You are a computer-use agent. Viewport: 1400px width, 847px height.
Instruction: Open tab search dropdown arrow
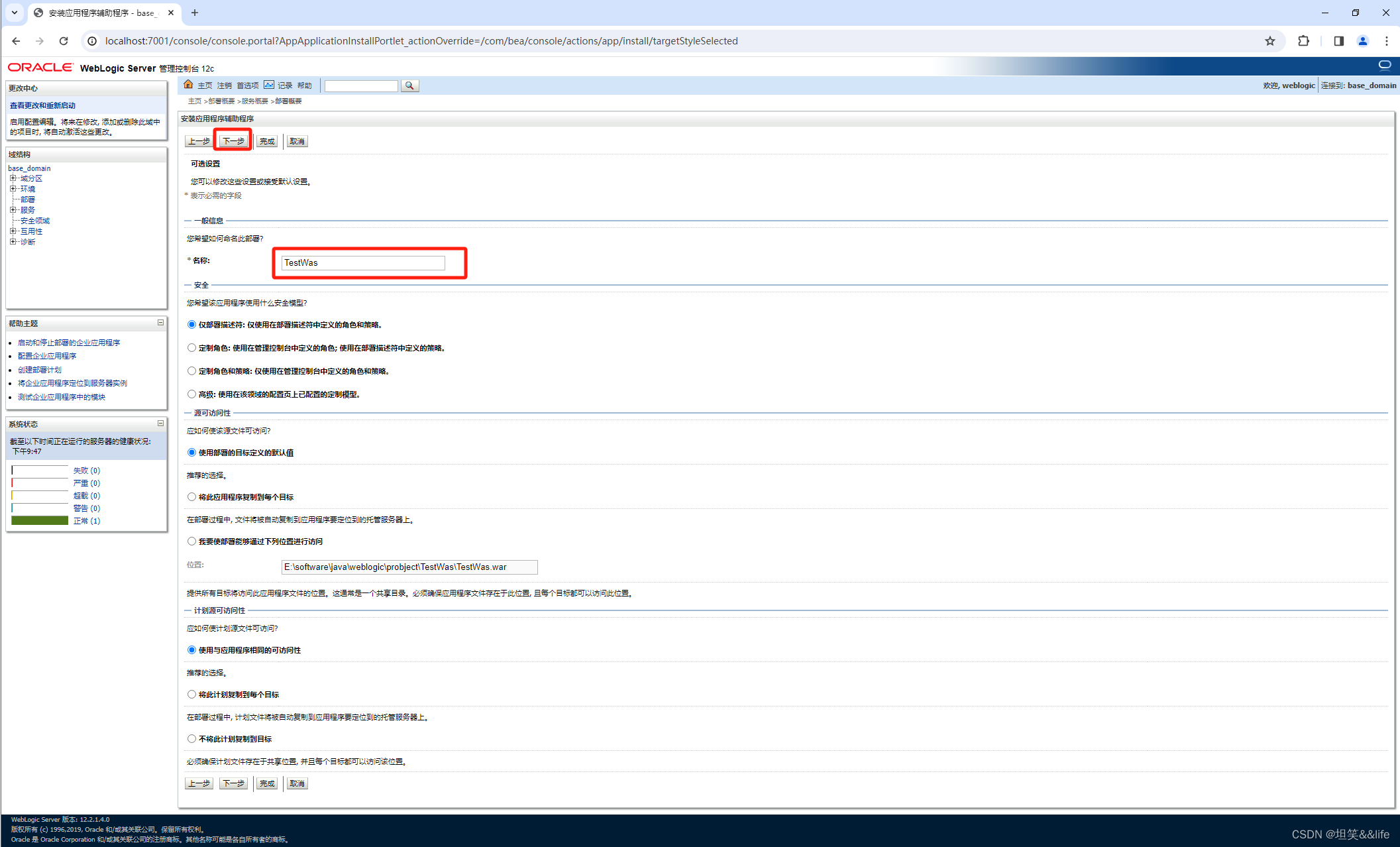tap(14, 13)
